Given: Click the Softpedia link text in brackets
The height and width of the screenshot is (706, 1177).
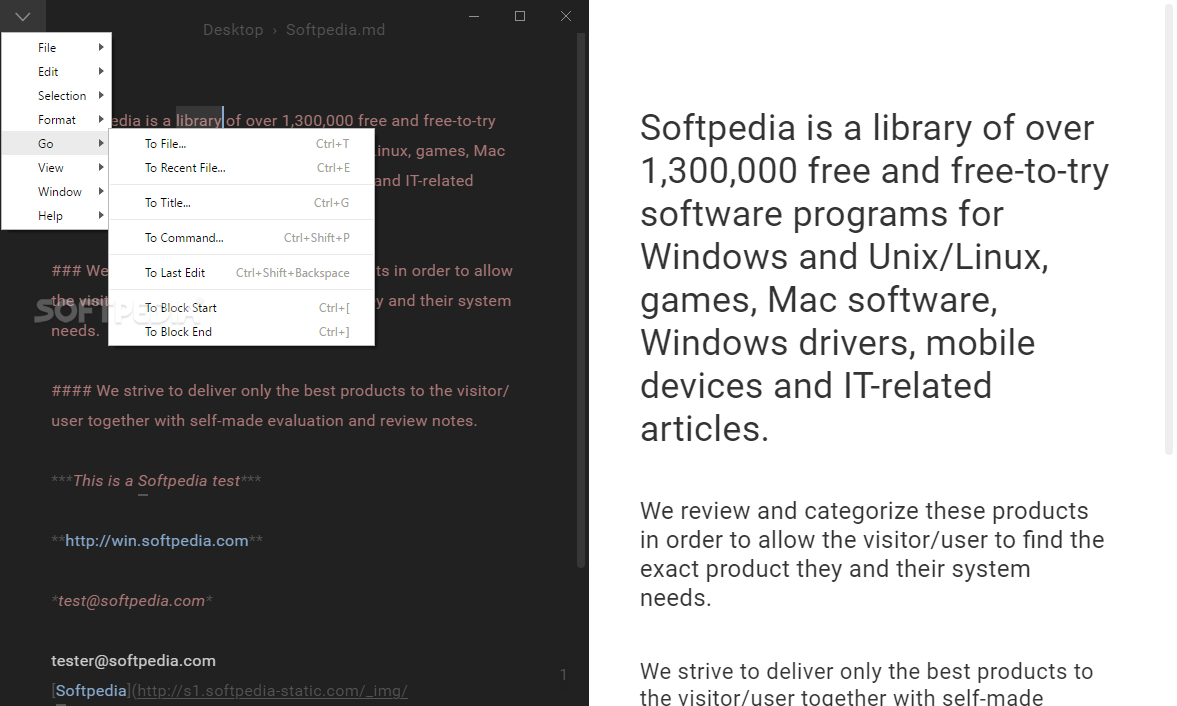Looking at the screenshot, I should (x=91, y=691).
